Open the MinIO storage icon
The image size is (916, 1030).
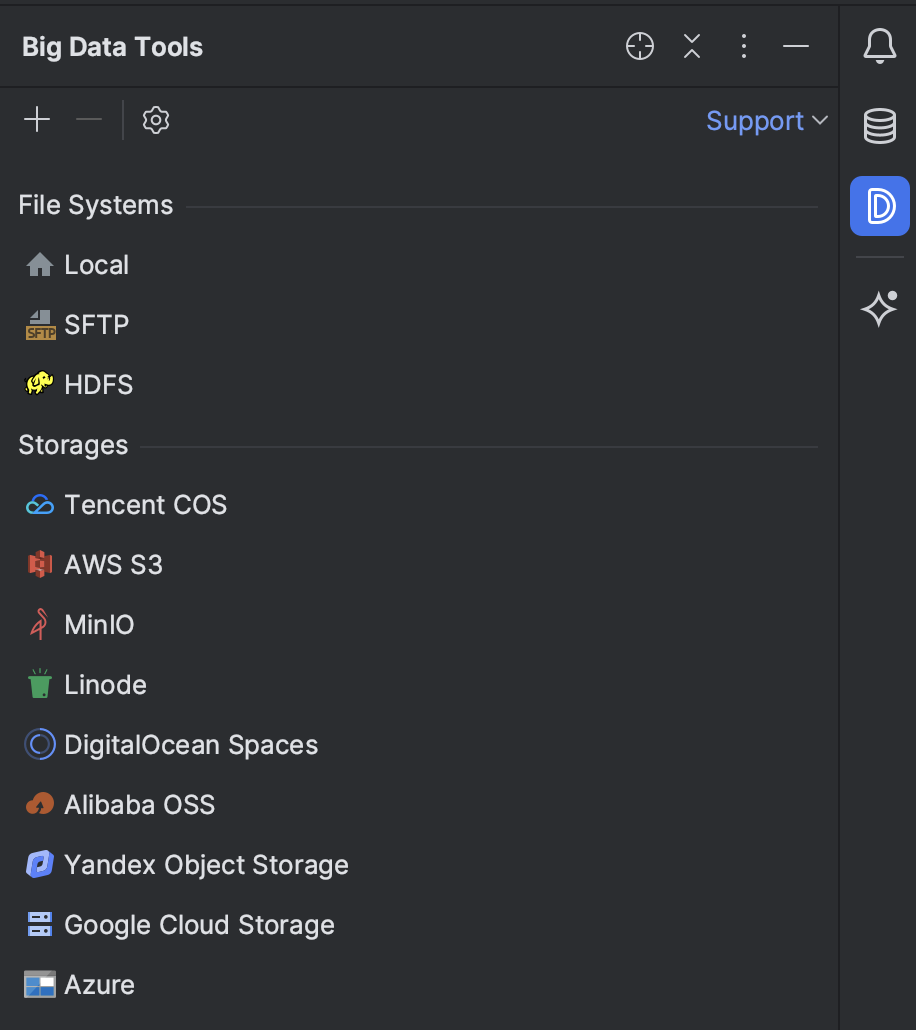tap(39, 624)
